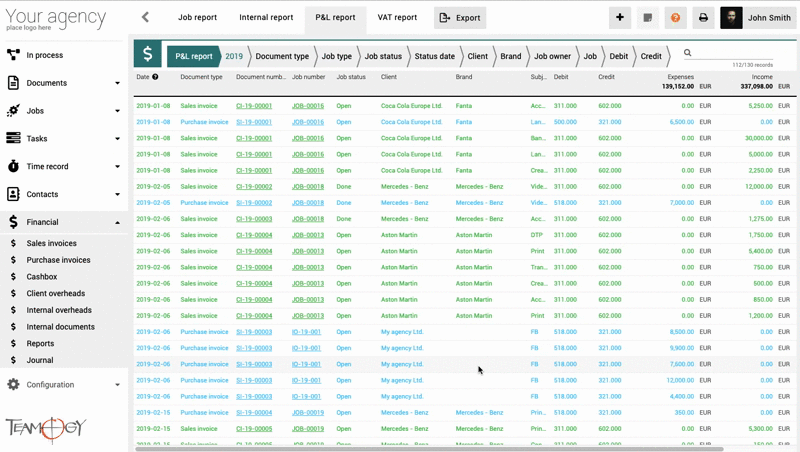The image size is (800, 452).
Task: Expand the Documents menu arrow
Action: click(x=117, y=83)
